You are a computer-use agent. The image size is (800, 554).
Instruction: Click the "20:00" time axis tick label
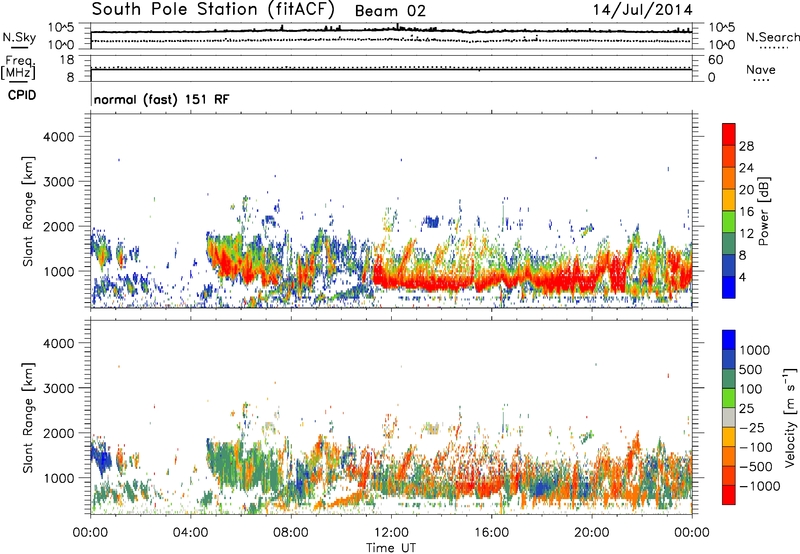coord(591,533)
